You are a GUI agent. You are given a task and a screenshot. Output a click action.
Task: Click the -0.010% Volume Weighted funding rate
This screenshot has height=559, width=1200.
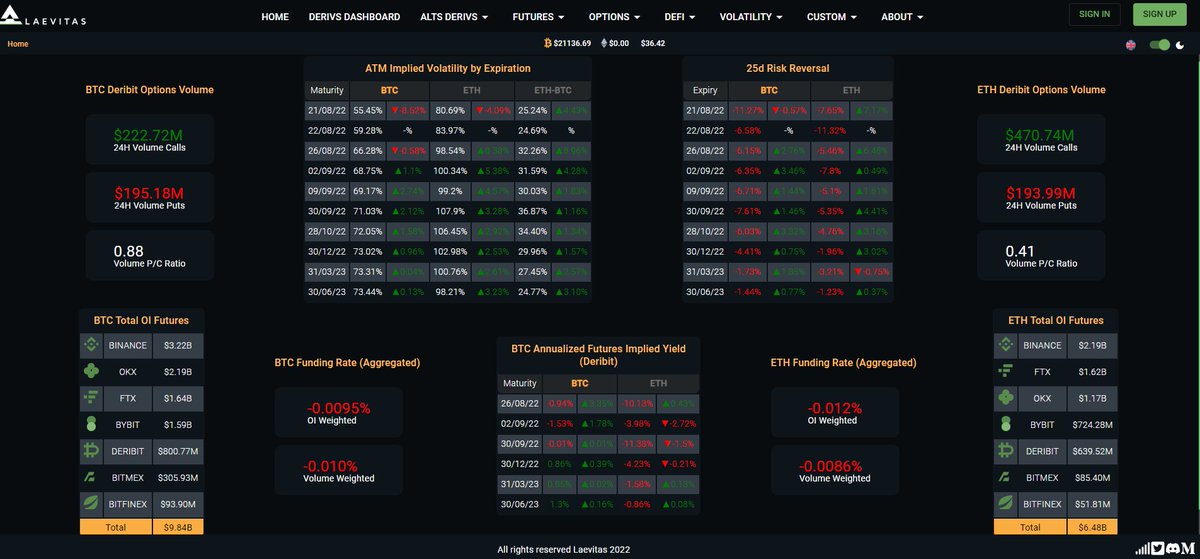click(x=338, y=471)
